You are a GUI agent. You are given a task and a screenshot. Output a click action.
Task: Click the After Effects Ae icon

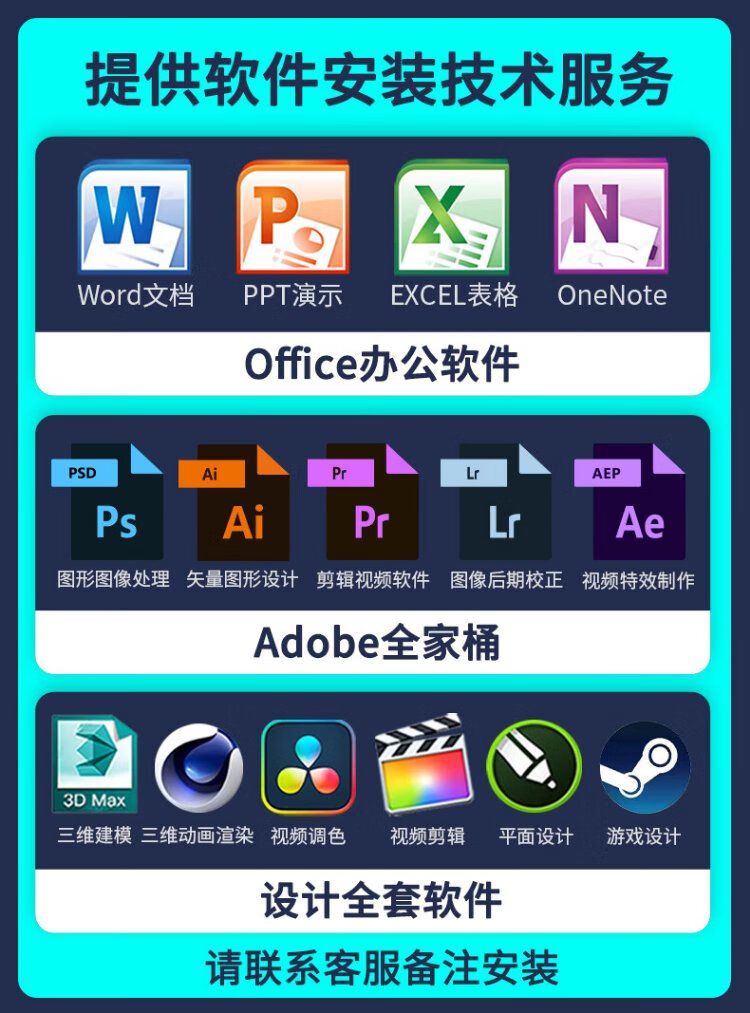(630, 501)
